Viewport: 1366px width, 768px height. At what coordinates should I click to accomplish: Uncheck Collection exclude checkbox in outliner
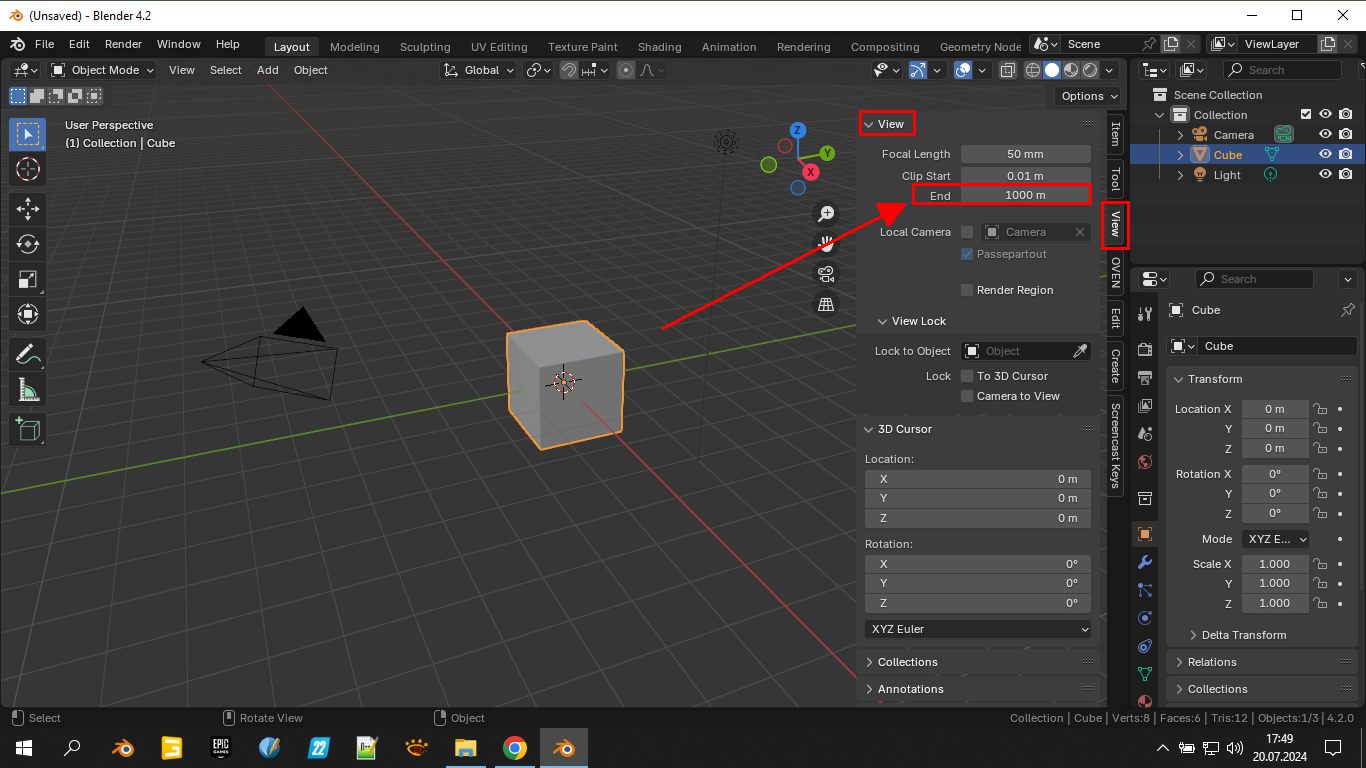1305,115
